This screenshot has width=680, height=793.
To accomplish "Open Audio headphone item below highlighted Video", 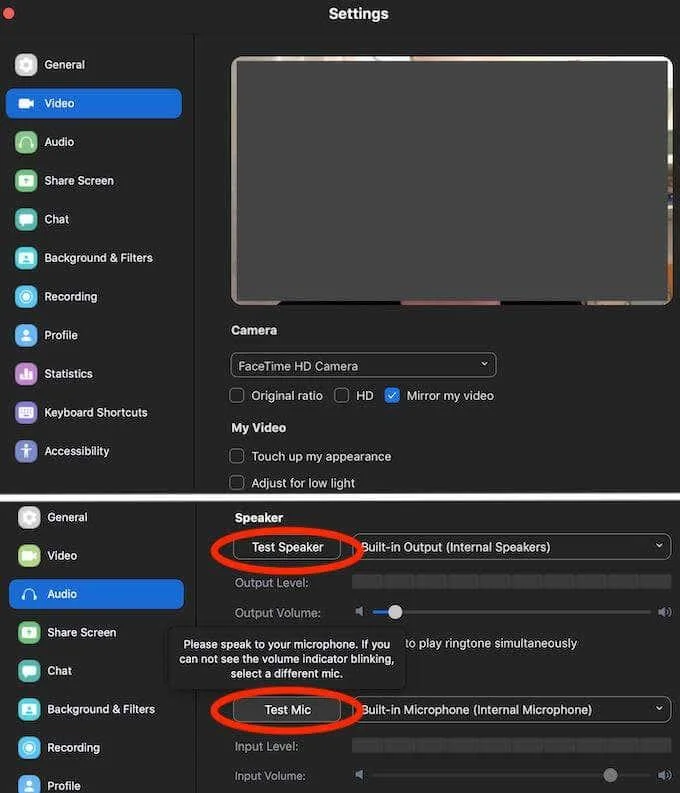I will (x=46, y=142).
